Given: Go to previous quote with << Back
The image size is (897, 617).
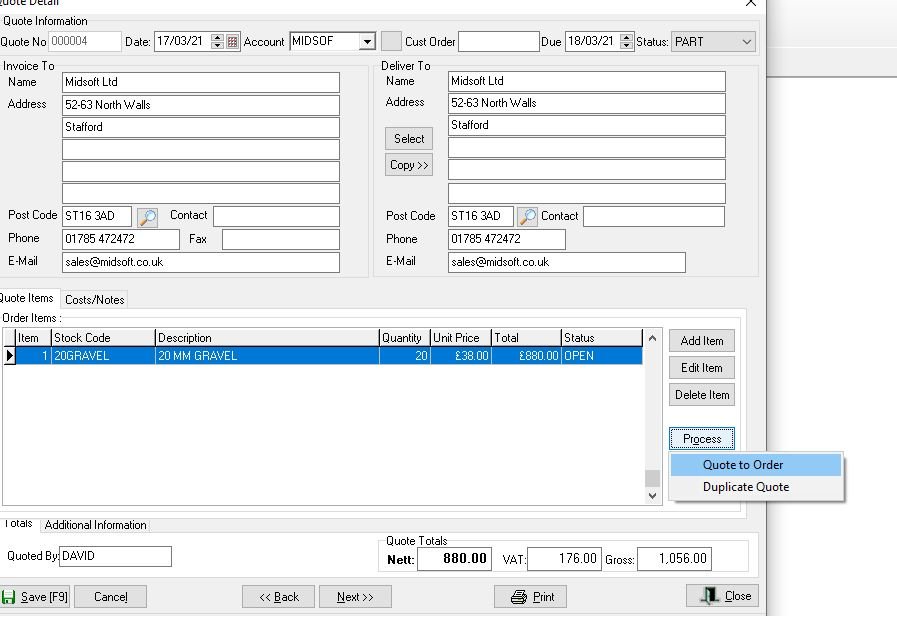Looking at the screenshot, I should point(279,597).
